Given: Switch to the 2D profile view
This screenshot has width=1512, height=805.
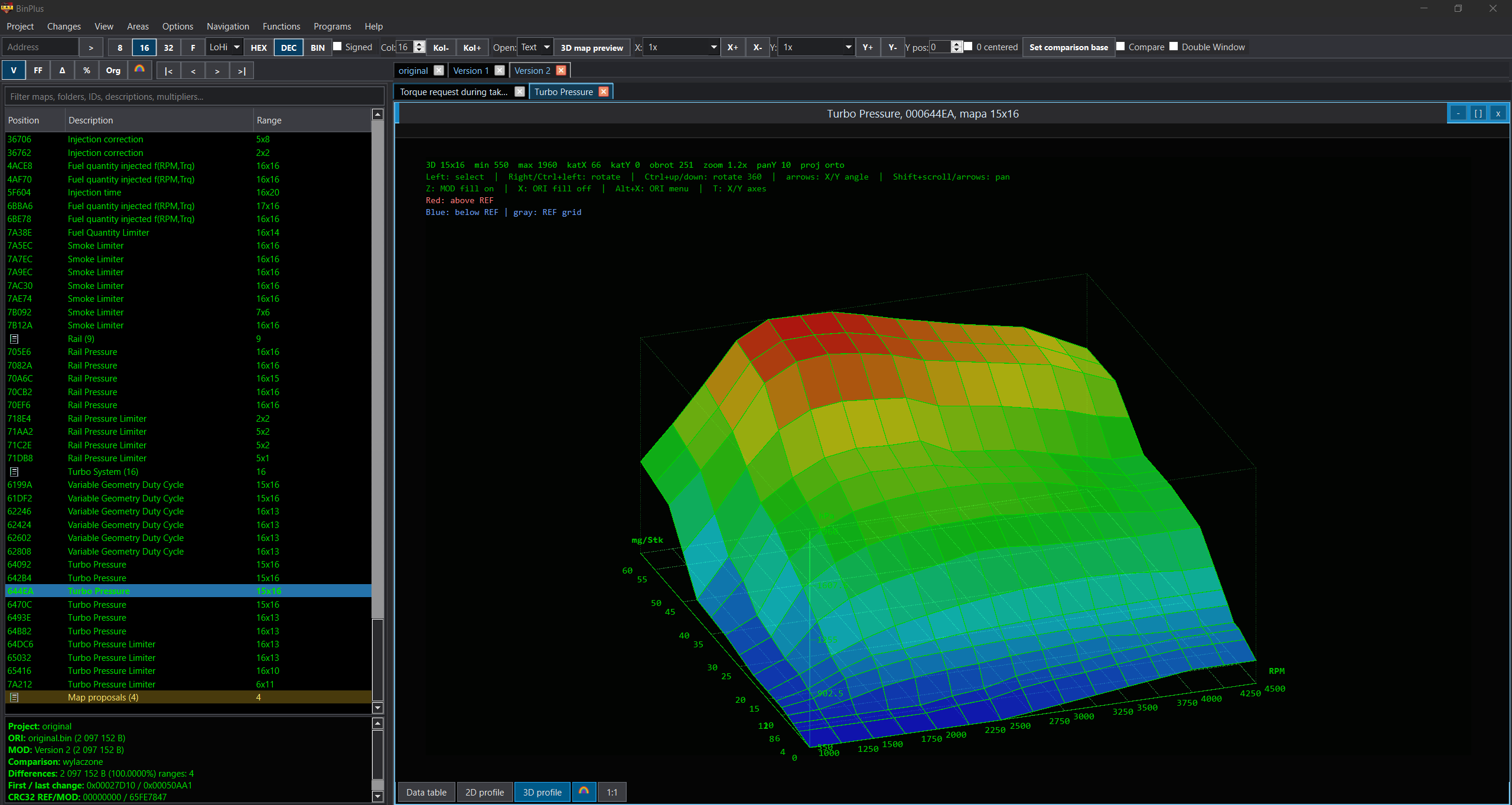Looking at the screenshot, I should (484, 792).
